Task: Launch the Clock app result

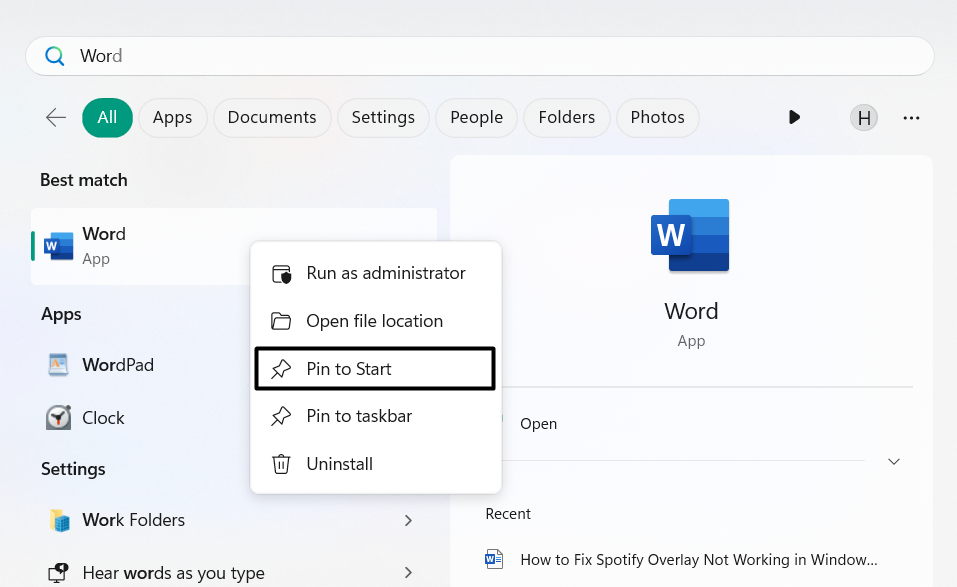Action: pyautogui.click(x=103, y=418)
